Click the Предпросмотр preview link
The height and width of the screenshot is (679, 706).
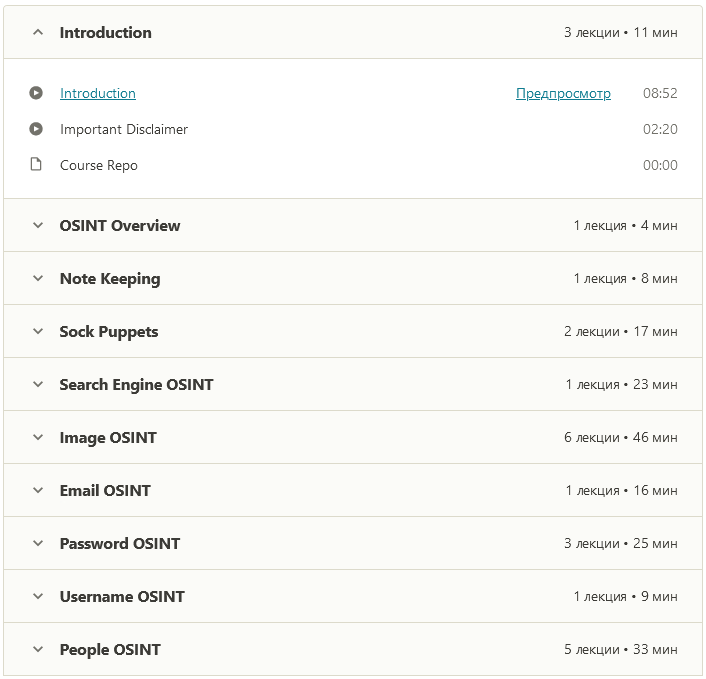[x=563, y=93]
